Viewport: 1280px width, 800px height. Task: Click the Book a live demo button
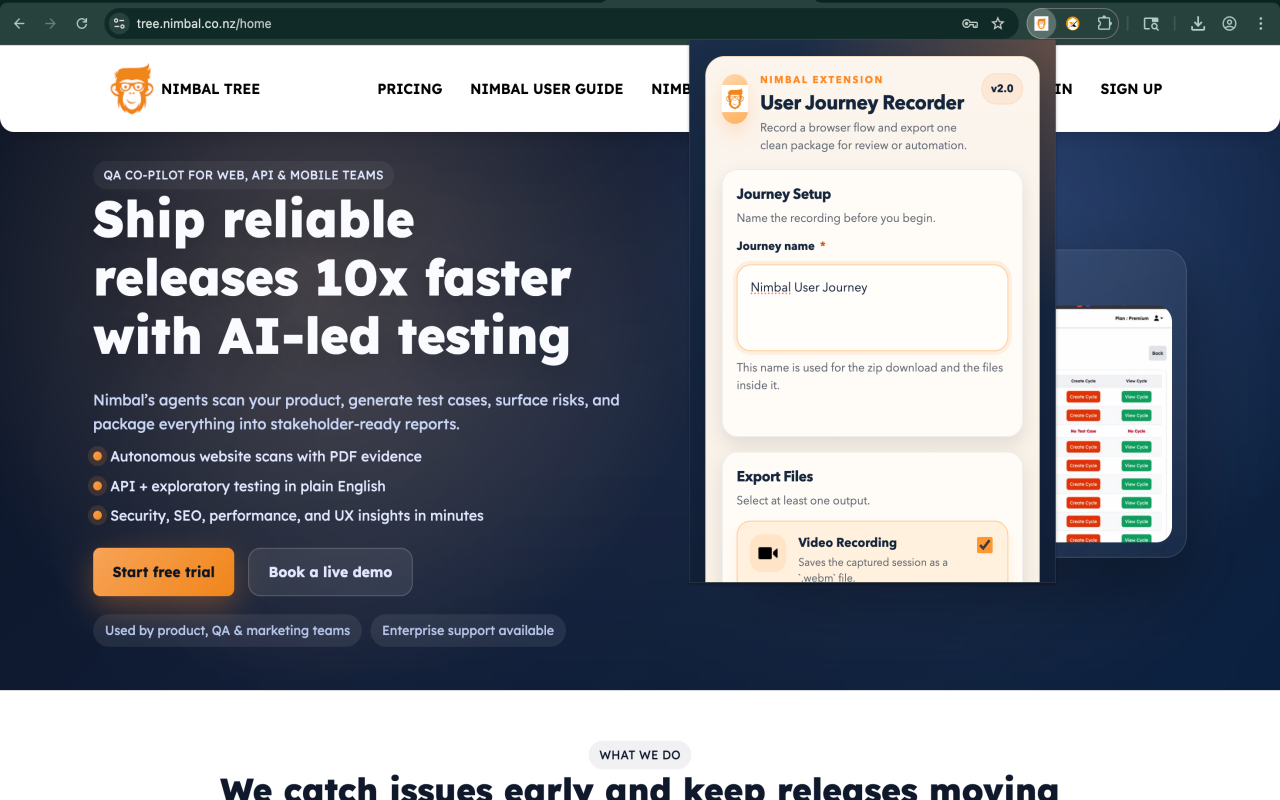(x=330, y=572)
